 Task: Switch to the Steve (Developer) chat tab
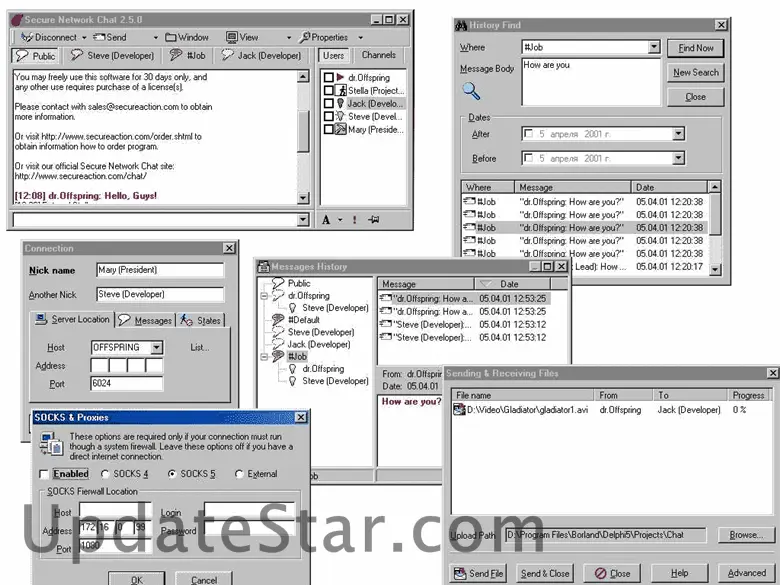pyautogui.click(x=112, y=56)
